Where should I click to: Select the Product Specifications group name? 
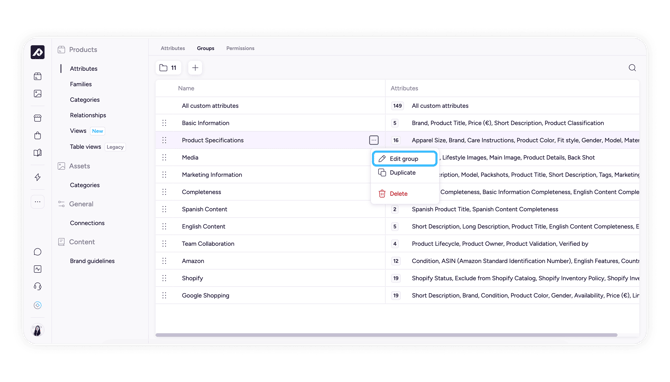[213, 140]
